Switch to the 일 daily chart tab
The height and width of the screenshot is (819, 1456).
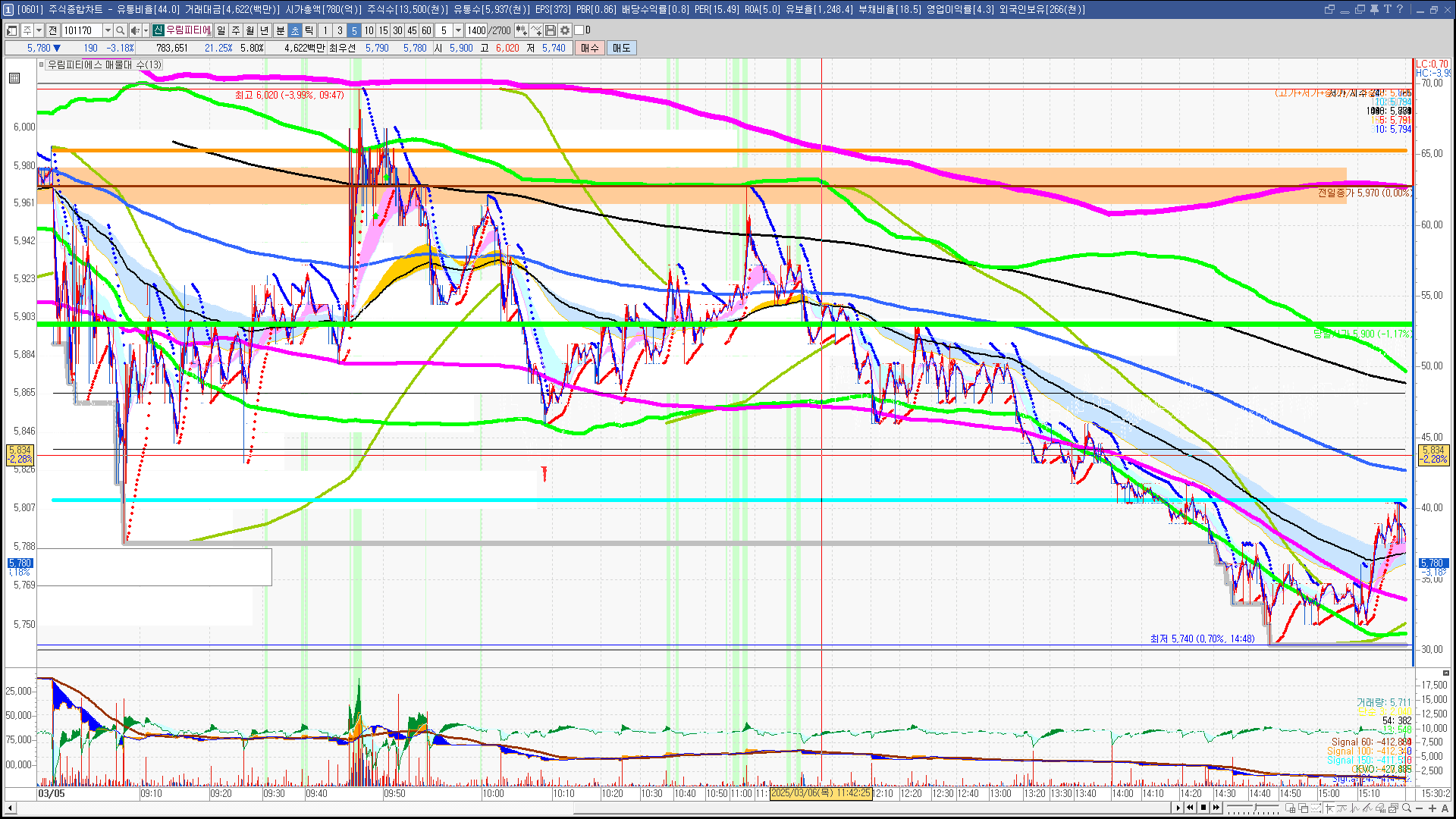pos(221,30)
